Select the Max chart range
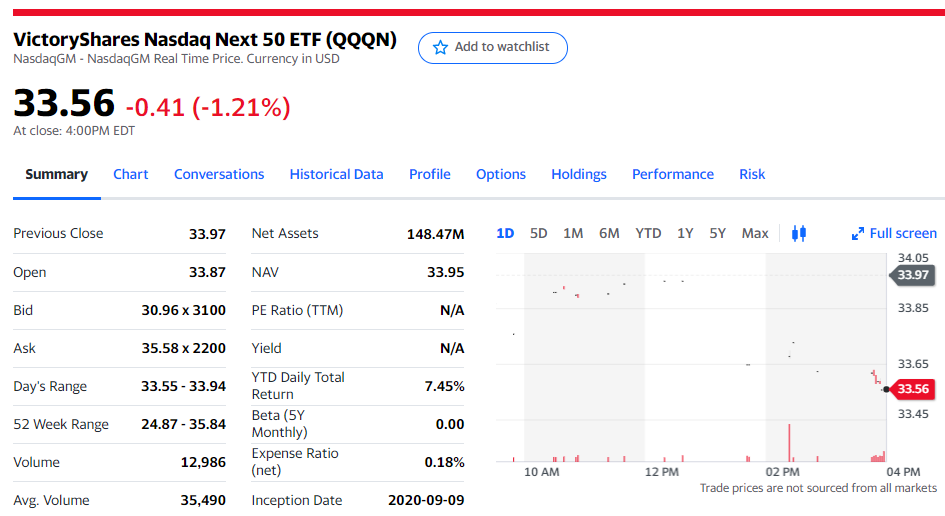945x516 pixels. [x=755, y=233]
